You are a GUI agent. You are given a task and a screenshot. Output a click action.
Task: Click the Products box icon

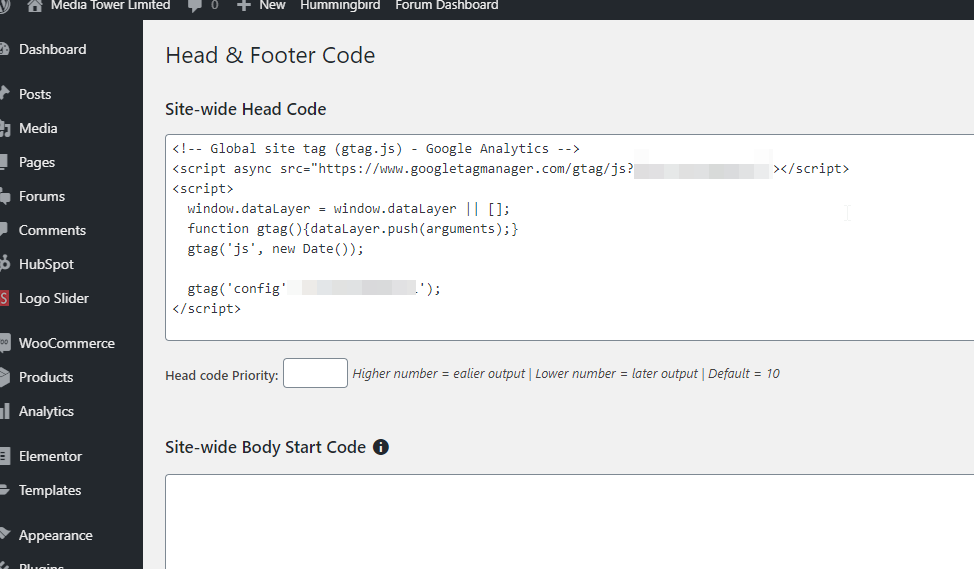click(x=5, y=377)
